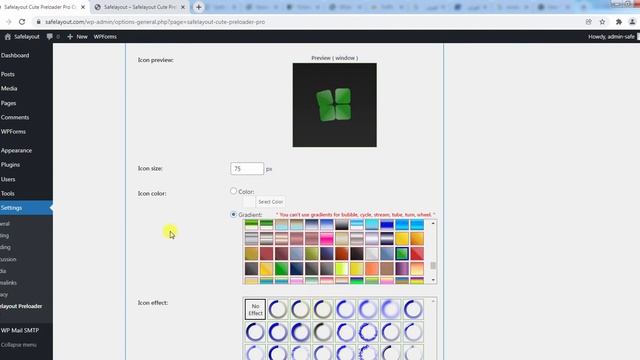
Task: Open Safelayout Preloader under Settings
Action: (21, 306)
